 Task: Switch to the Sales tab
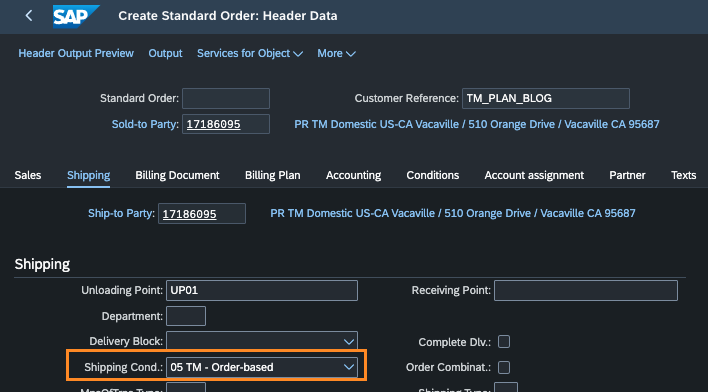(x=28, y=175)
